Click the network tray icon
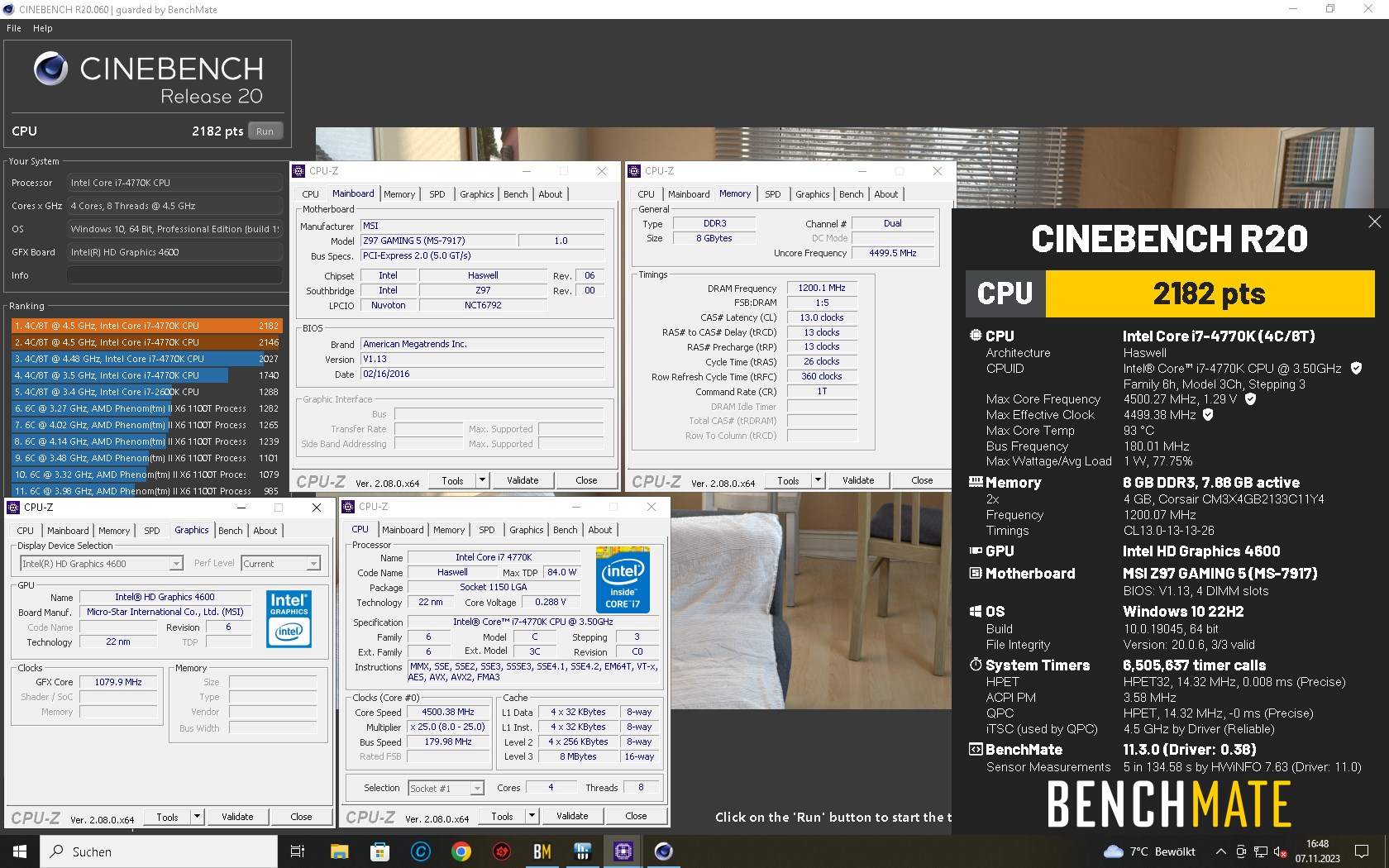The height and width of the screenshot is (868, 1389). 1261,851
